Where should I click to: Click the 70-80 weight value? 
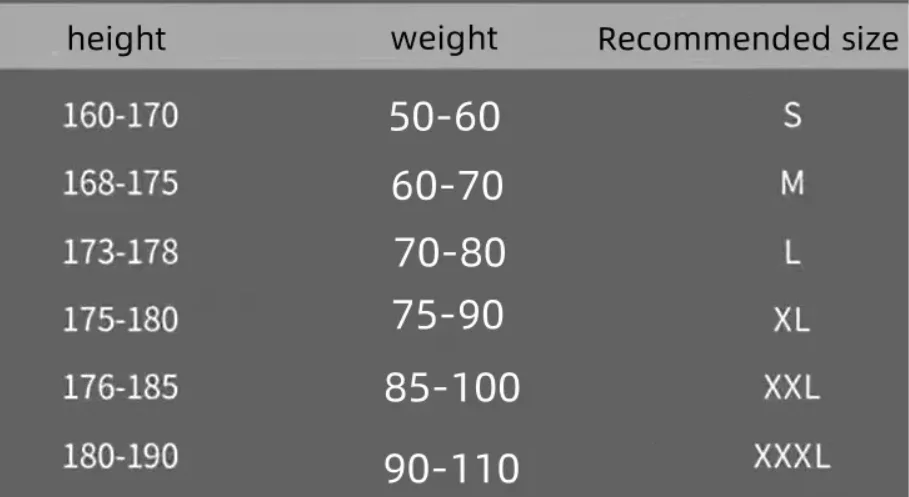click(x=450, y=253)
